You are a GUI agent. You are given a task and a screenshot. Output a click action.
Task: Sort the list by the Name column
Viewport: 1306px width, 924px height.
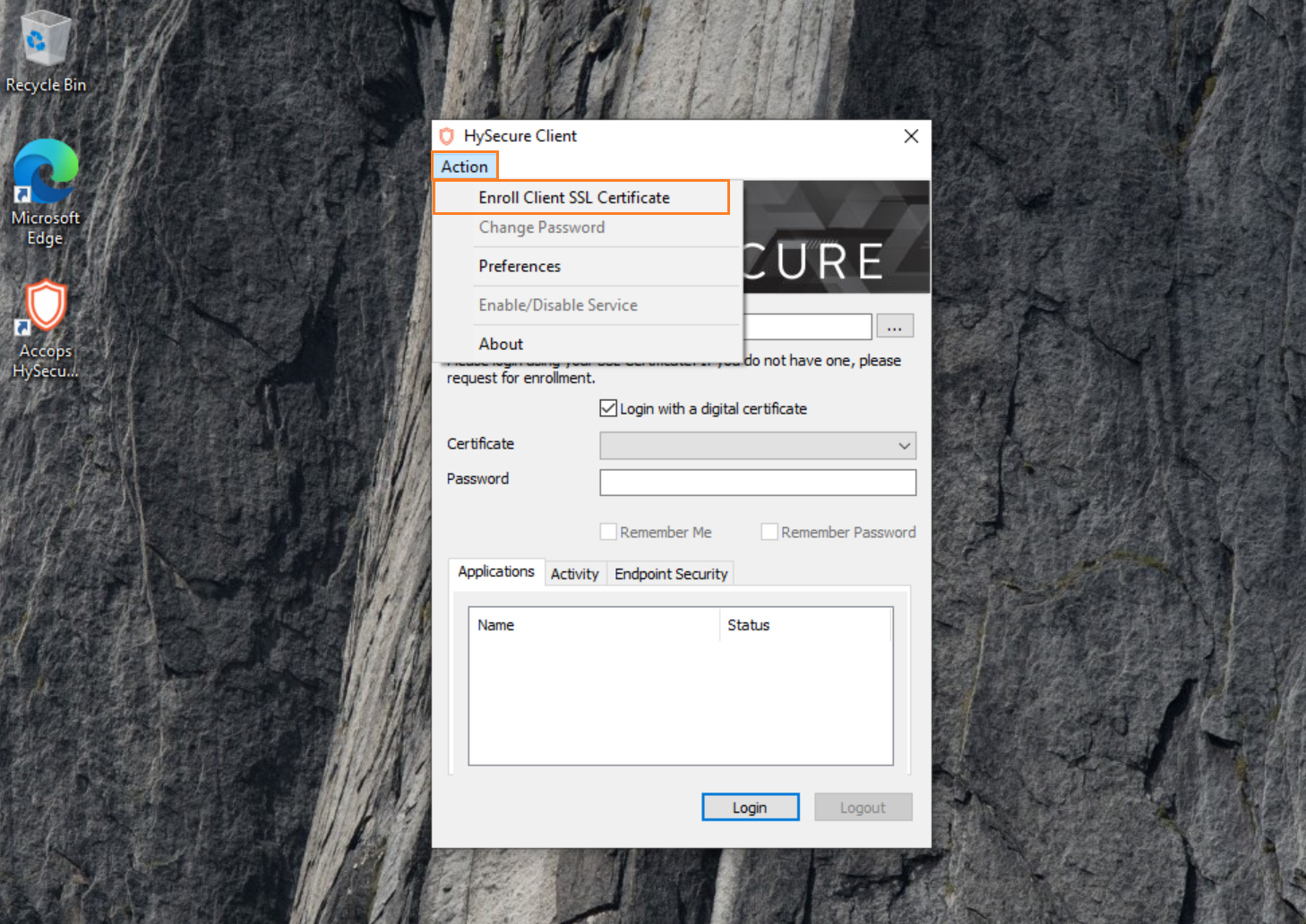coord(595,625)
